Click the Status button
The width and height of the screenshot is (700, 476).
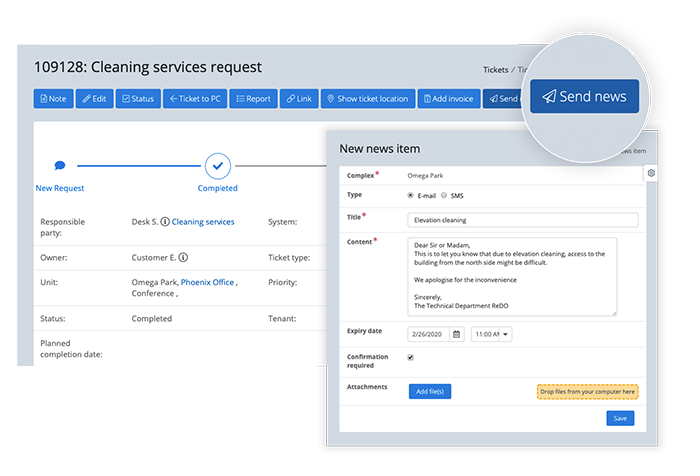tap(138, 99)
